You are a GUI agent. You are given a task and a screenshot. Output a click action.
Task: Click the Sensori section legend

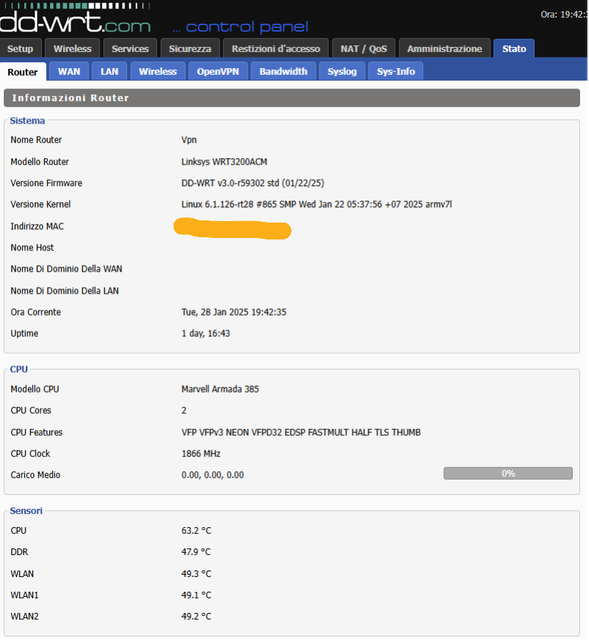click(x=26, y=511)
